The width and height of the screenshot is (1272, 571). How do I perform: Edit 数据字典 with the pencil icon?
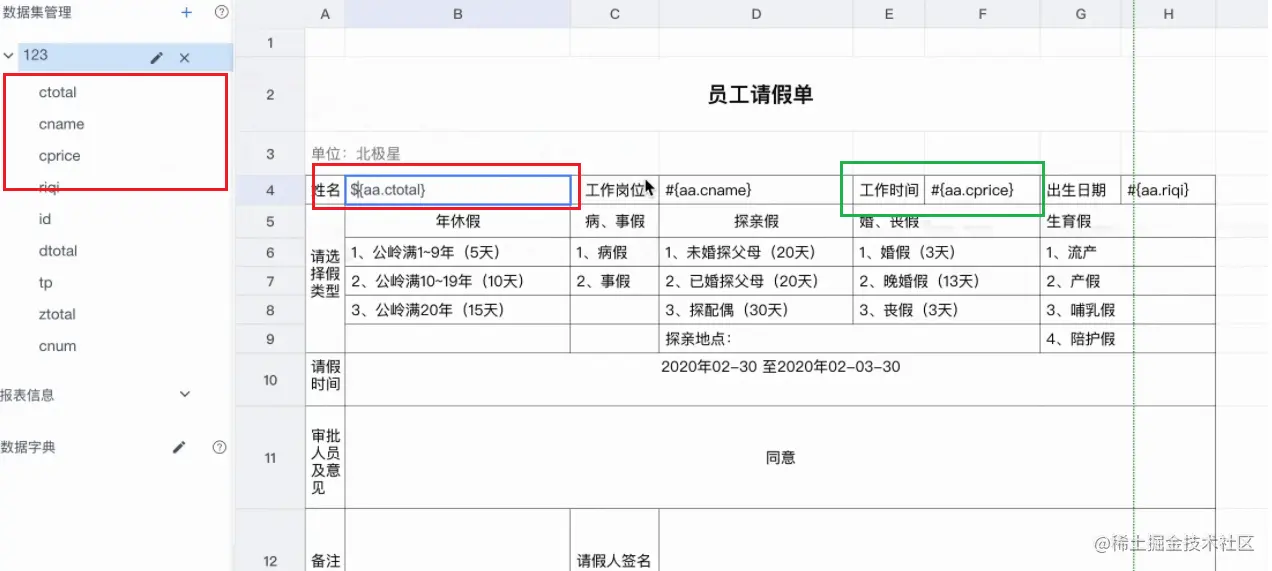(x=179, y=447)
